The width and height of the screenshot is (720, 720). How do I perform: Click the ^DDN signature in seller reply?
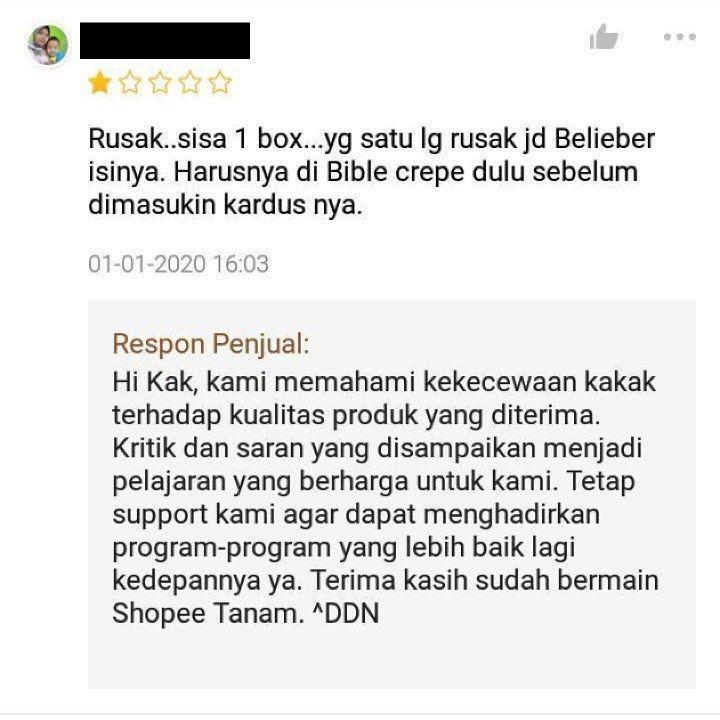click(346, 613)
